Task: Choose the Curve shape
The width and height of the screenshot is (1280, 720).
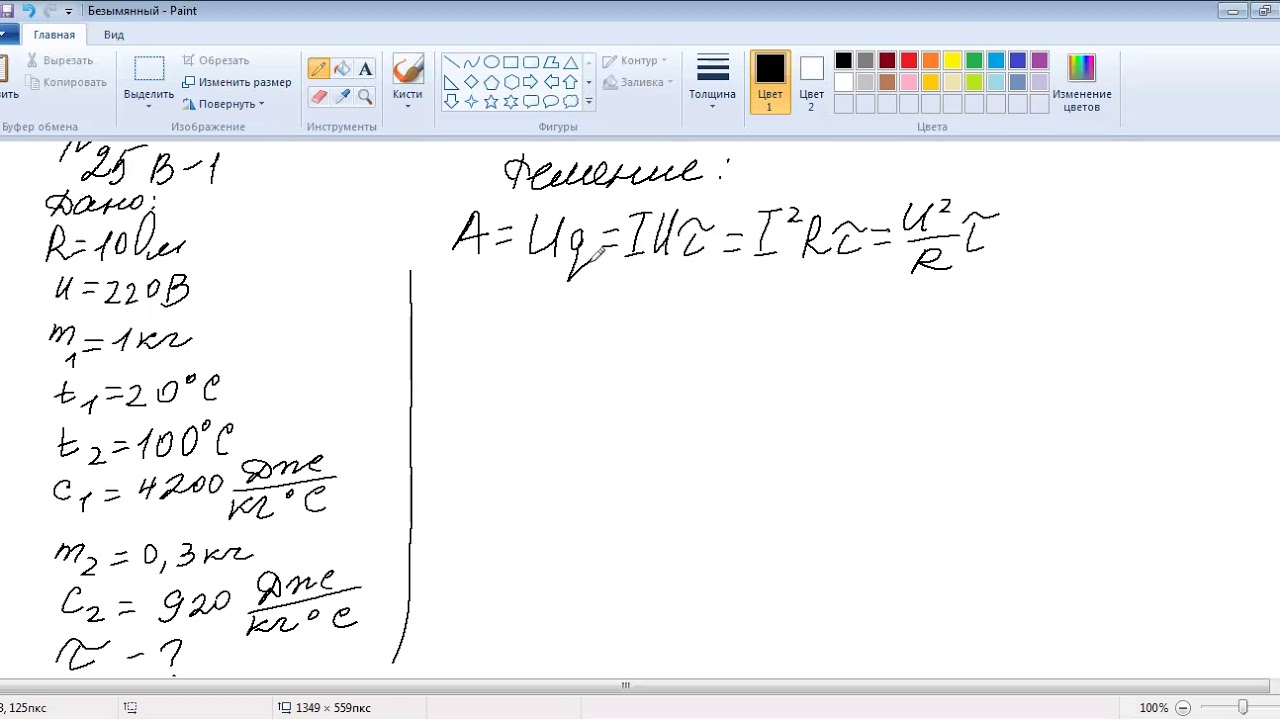Action: coord(471,62)
